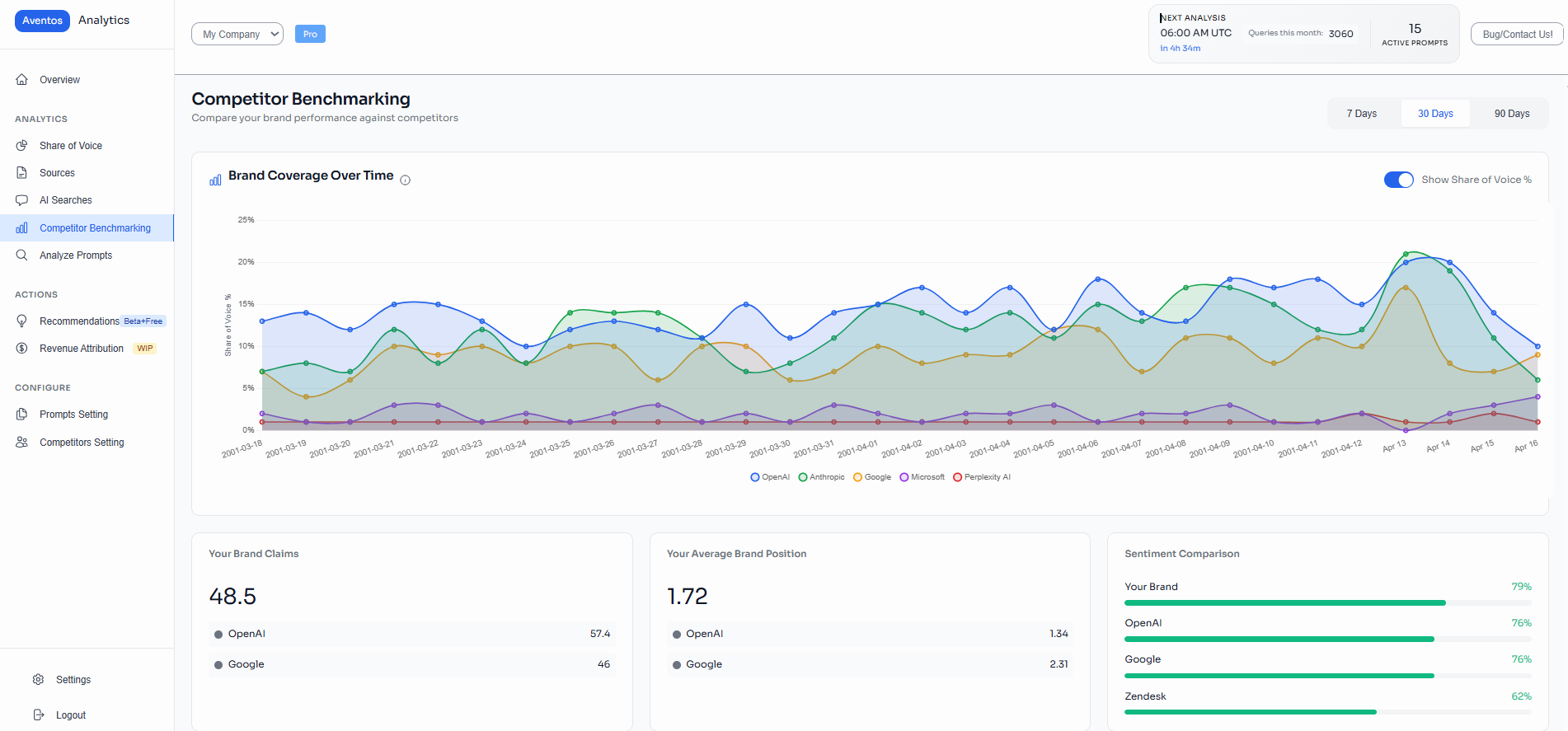Click the WIP badge next to Revenue Attribution
1568x731 pixels.
(145, 349)
